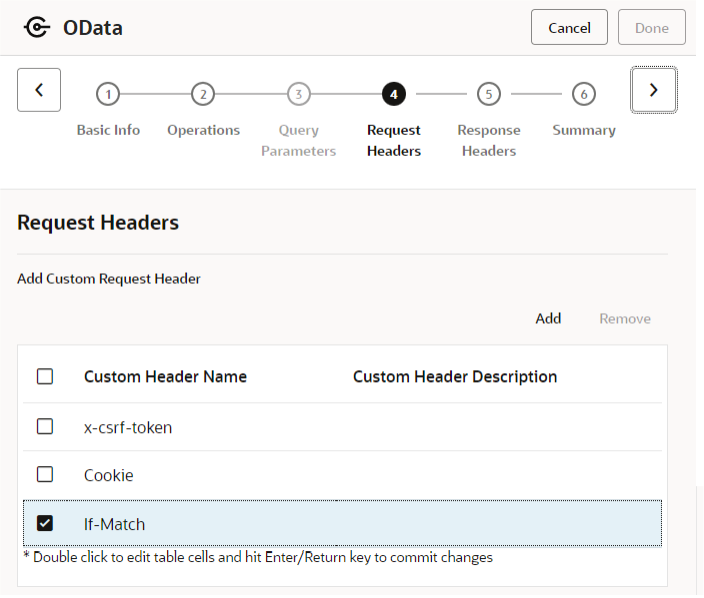
Task: Click the Request Headers section heading
Action: [98, 223]
